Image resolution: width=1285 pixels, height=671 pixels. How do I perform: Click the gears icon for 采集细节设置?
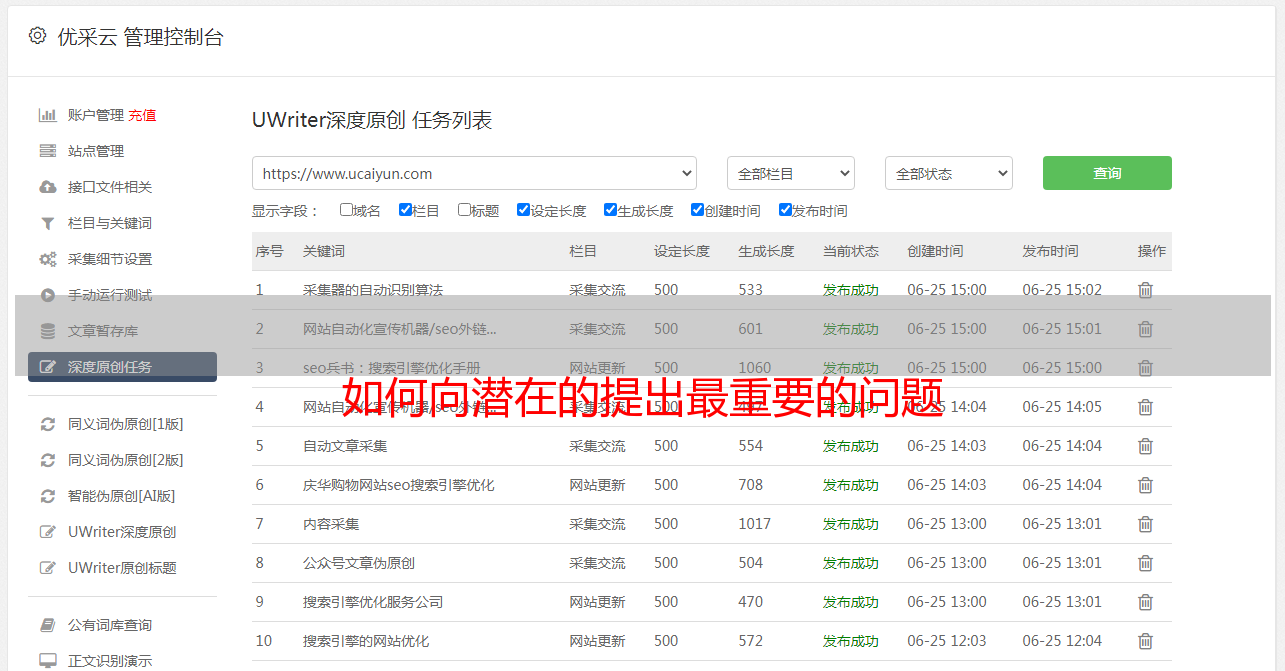pos(47,259)
